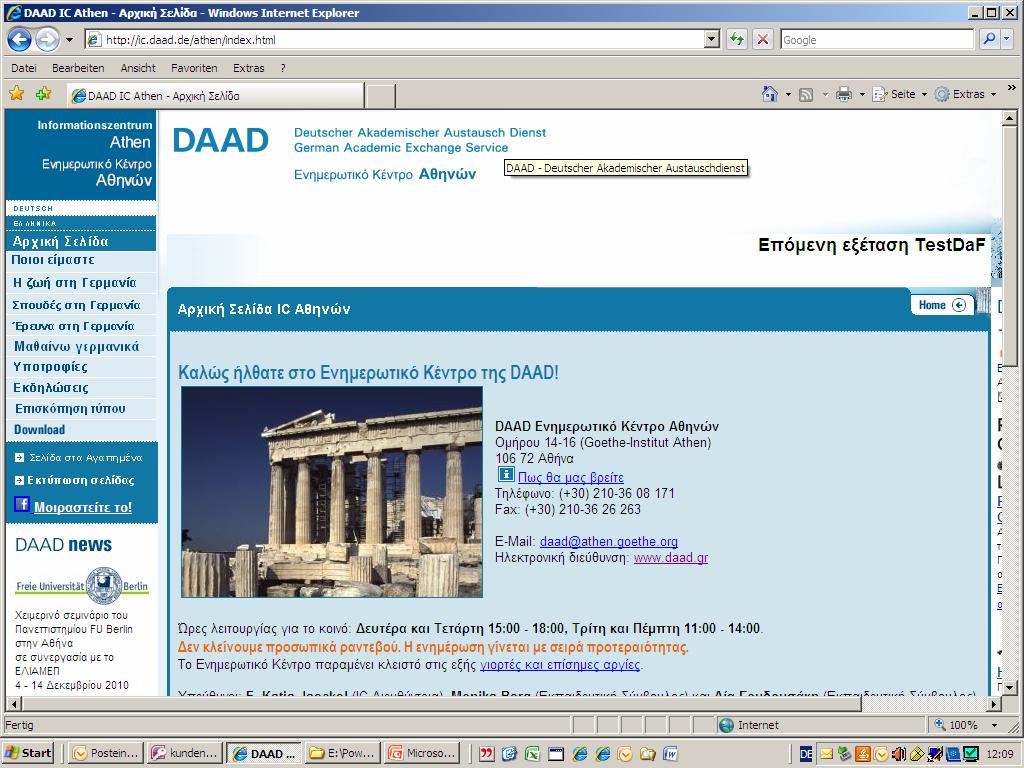
Task: Launch Excel from quick launch
Action: [x=533, y=754]
